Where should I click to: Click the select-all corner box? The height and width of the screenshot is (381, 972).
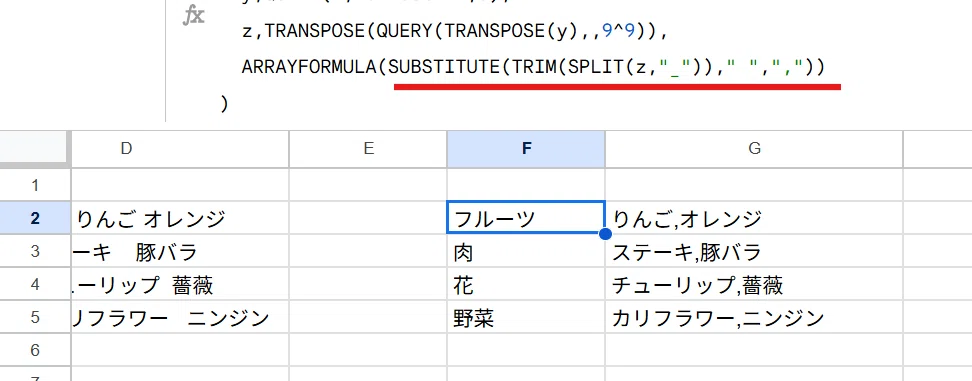(33, 149)
